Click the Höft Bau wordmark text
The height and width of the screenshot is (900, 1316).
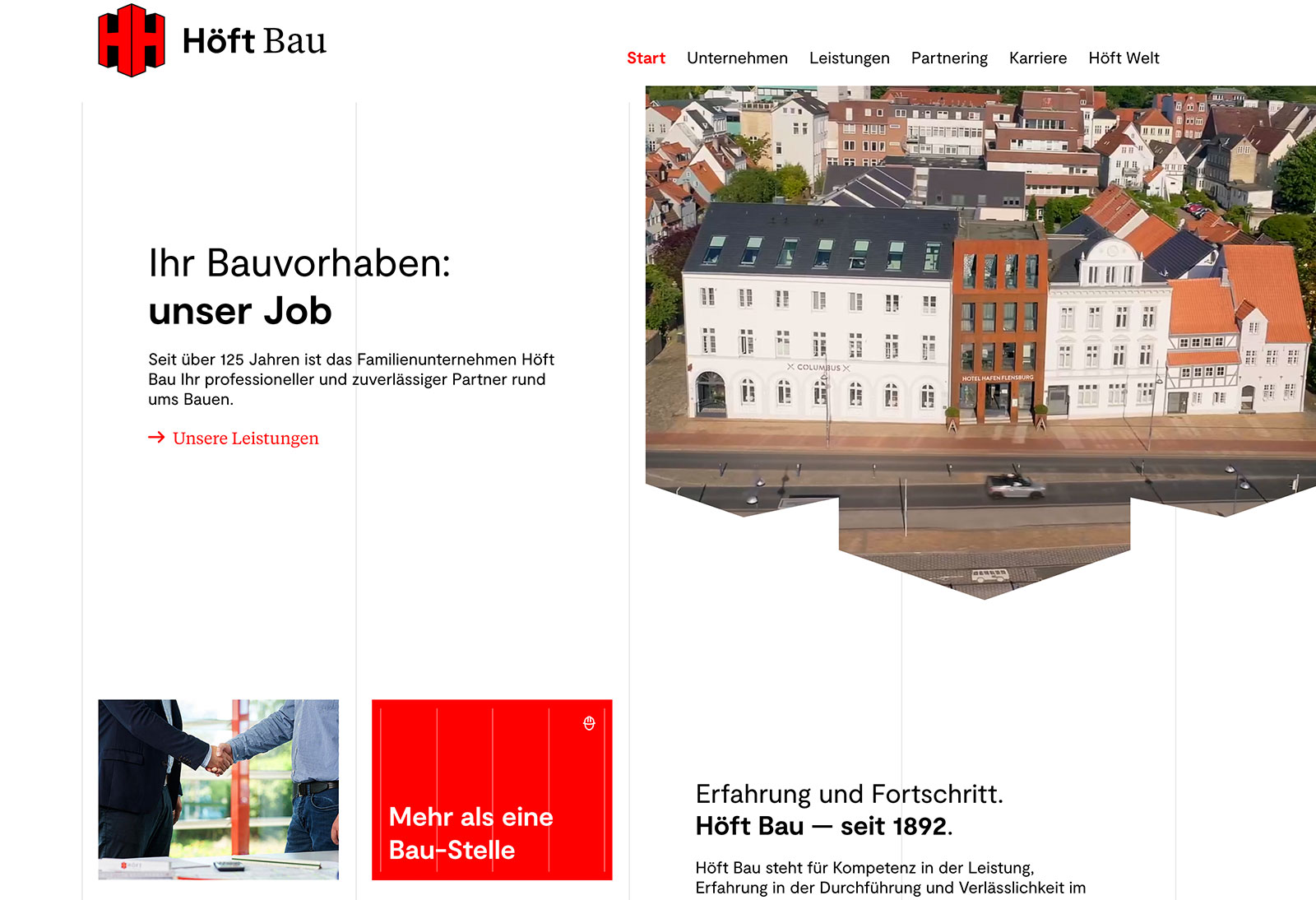tap(254, 41)
